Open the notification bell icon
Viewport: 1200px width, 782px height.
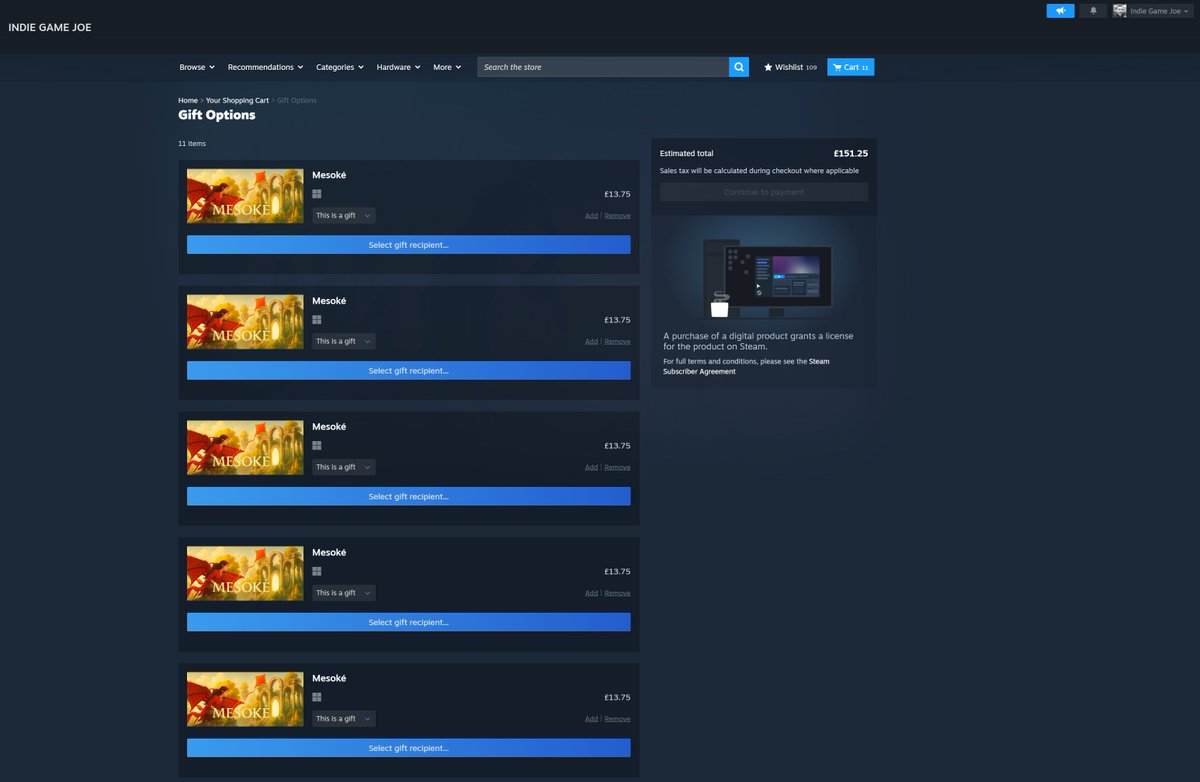point(1093,11)
